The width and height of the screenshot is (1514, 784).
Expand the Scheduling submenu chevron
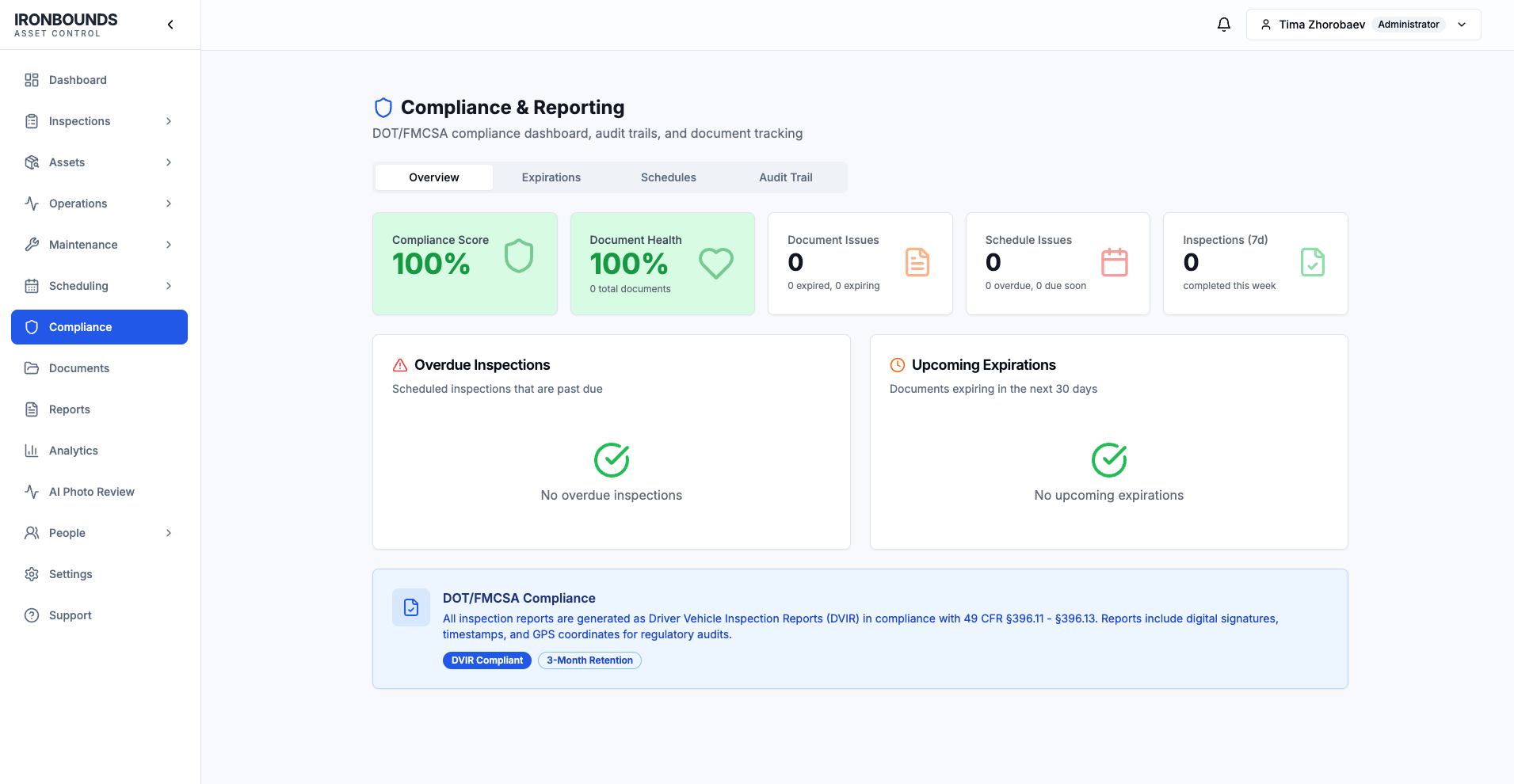[x=169, y=286]
